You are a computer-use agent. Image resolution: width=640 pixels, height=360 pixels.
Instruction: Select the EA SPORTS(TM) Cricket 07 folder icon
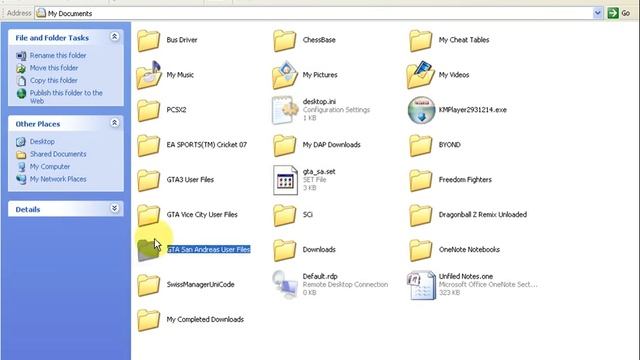pyautogui.click(x=149, y=145)
